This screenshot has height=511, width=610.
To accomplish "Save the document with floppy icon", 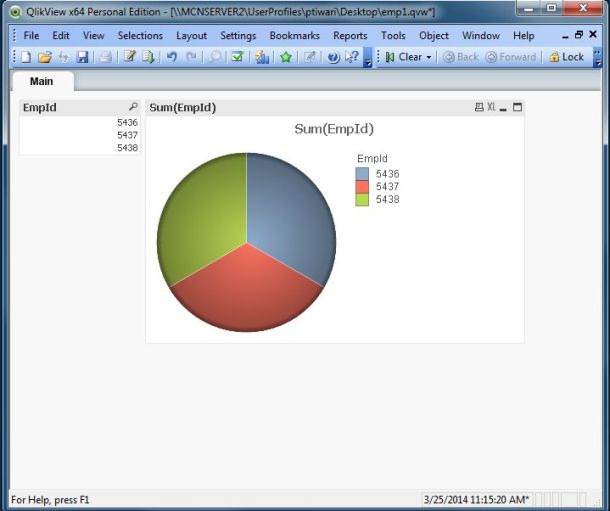I will pos(82,57).
